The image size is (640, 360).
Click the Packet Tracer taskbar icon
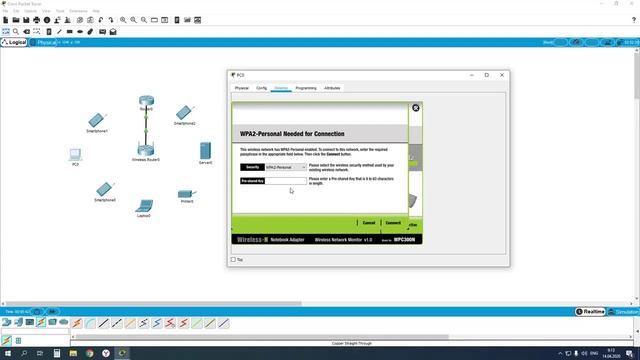point(122,353)
